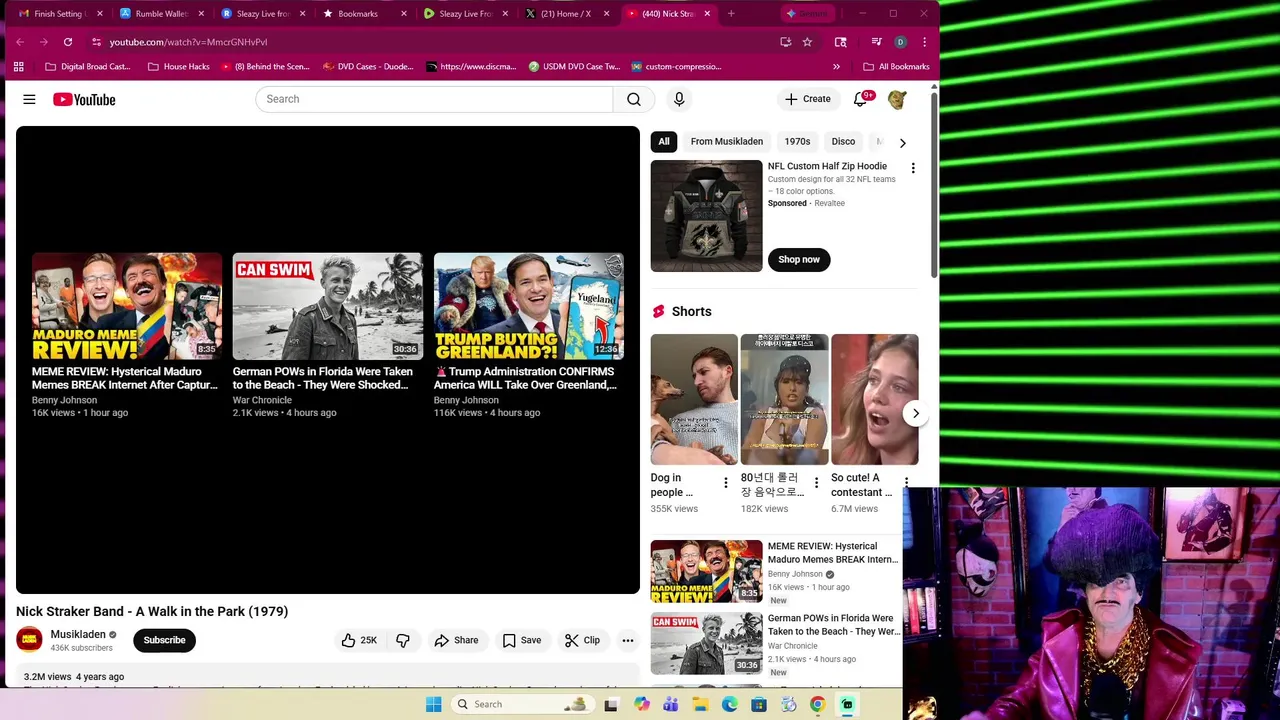The height and width of the screenshot is (720, 1280).
Task: Switch to the 'Rumble Wallet' browser tab
Action: 160,14
